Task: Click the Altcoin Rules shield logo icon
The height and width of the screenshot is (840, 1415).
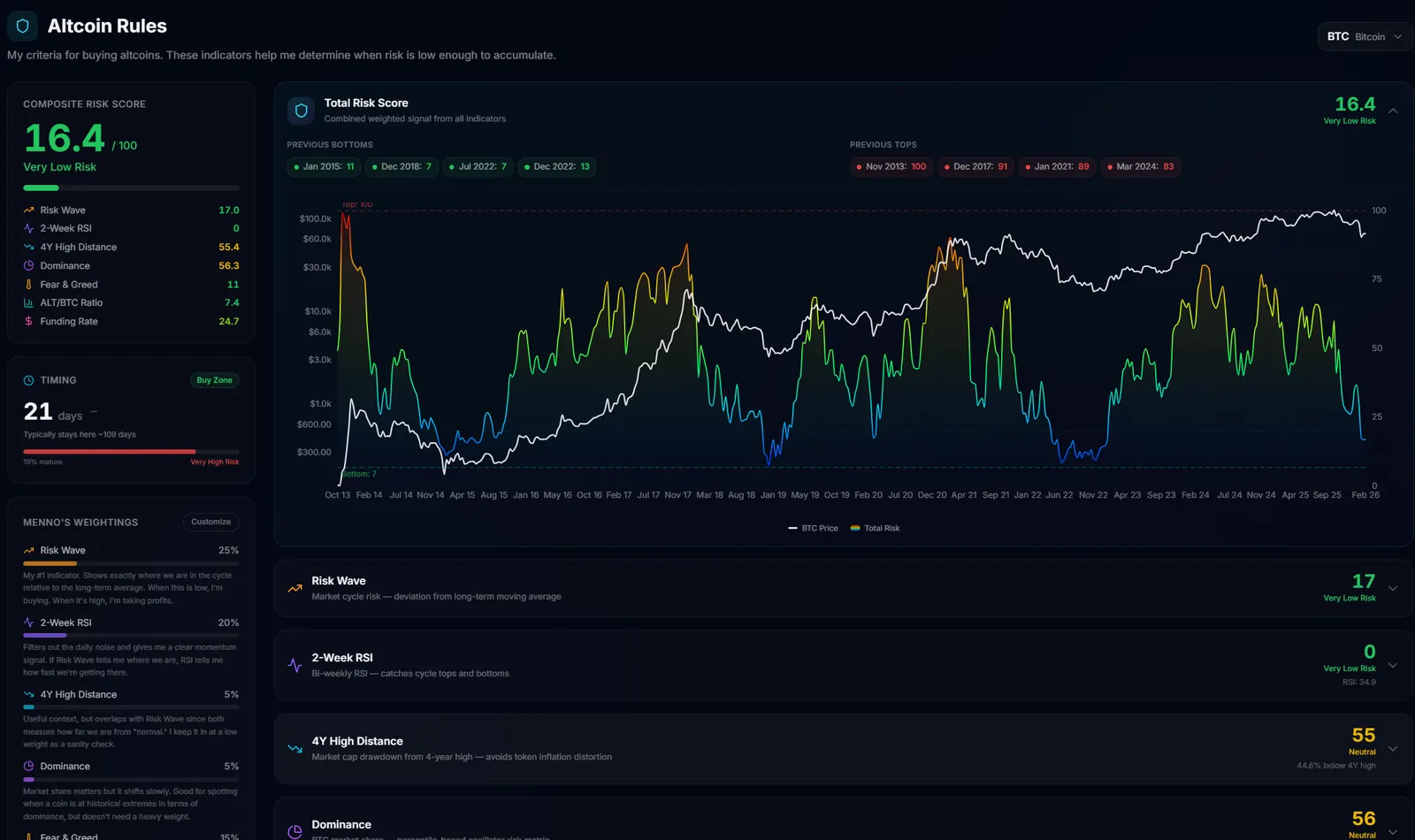Action: [22, 27]
